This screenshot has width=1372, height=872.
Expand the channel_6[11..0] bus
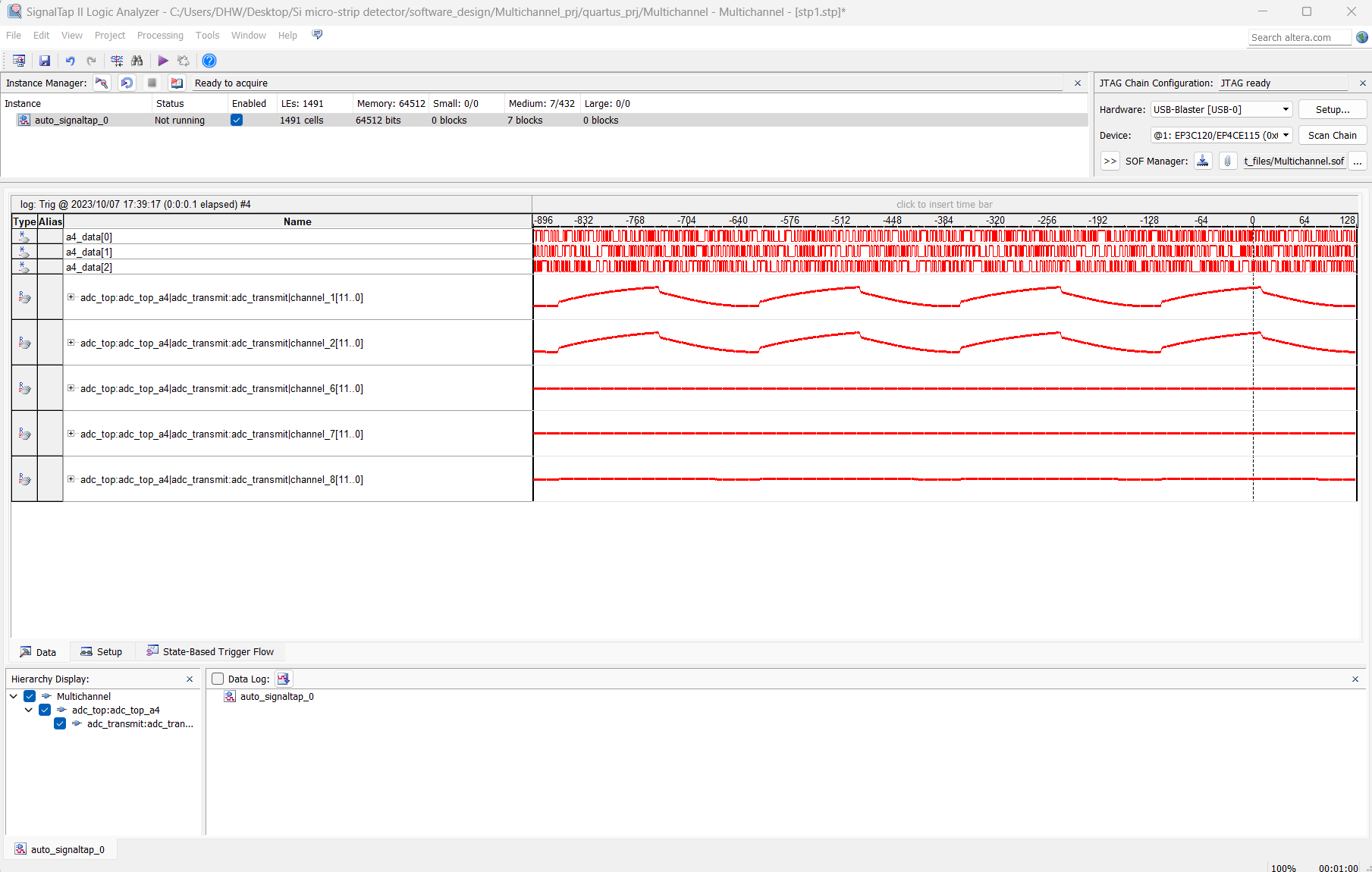pos(71,388)
